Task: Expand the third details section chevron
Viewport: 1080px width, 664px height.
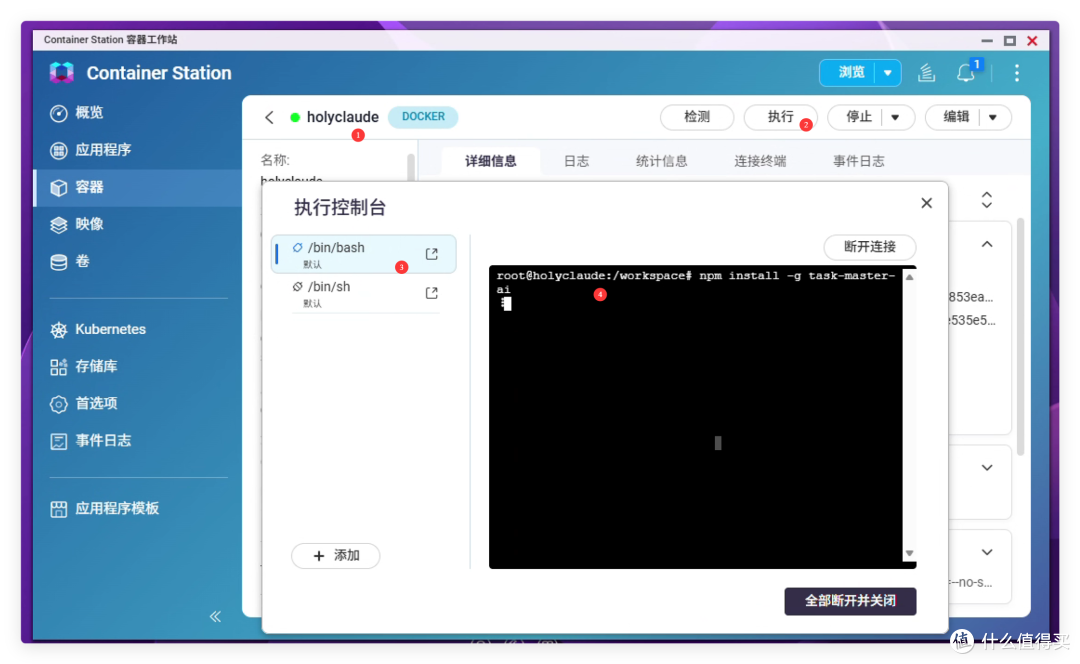Action: [x=987, y=552]
